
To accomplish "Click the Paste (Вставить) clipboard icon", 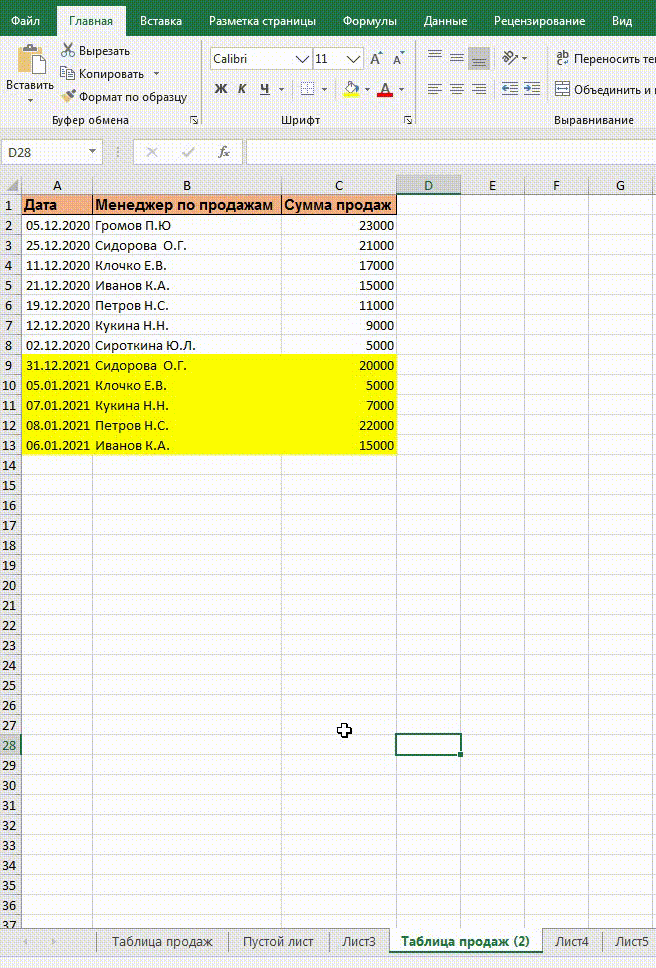I will coord(30,60).
